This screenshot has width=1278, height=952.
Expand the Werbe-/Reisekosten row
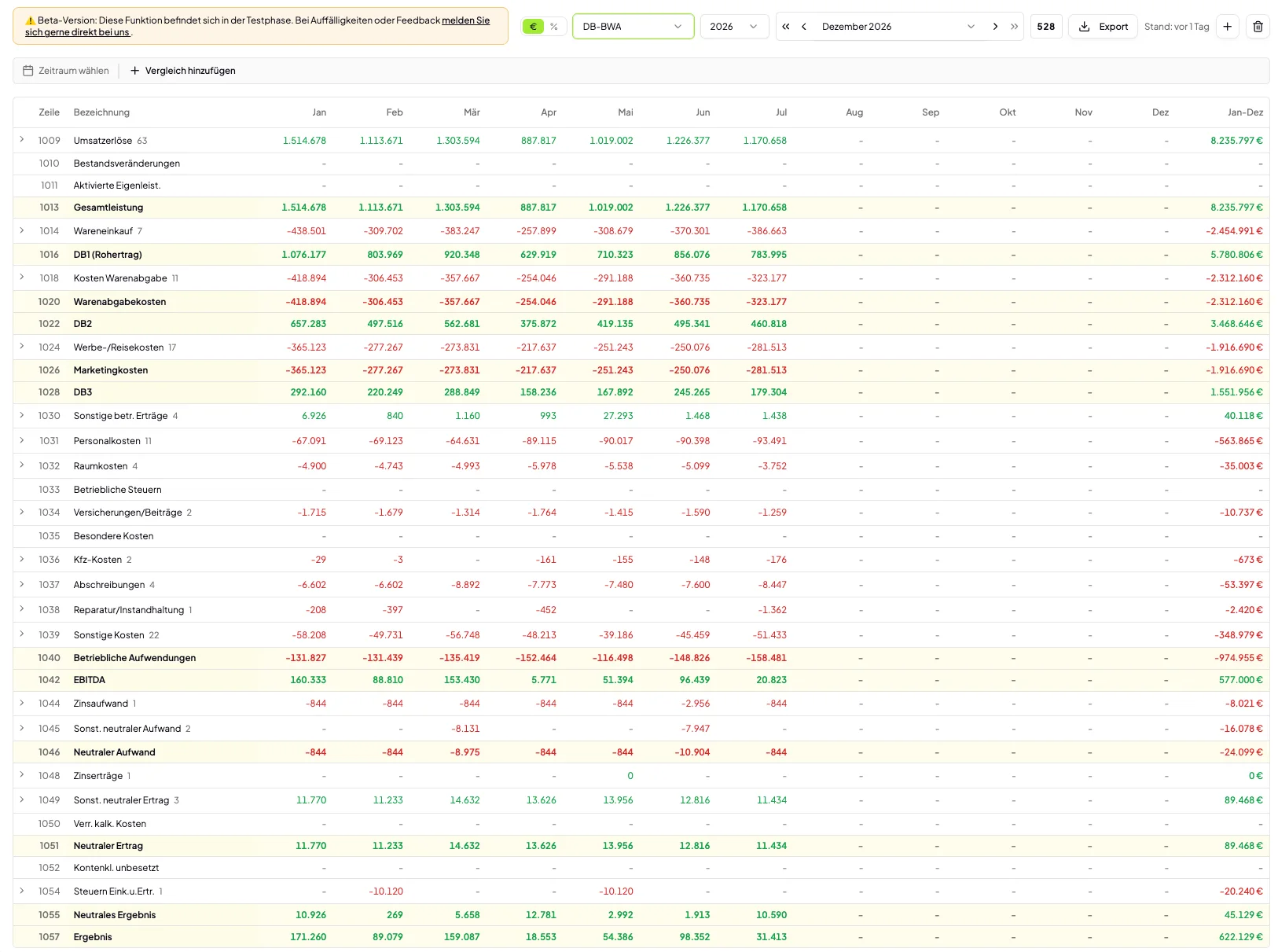point(22,347)
